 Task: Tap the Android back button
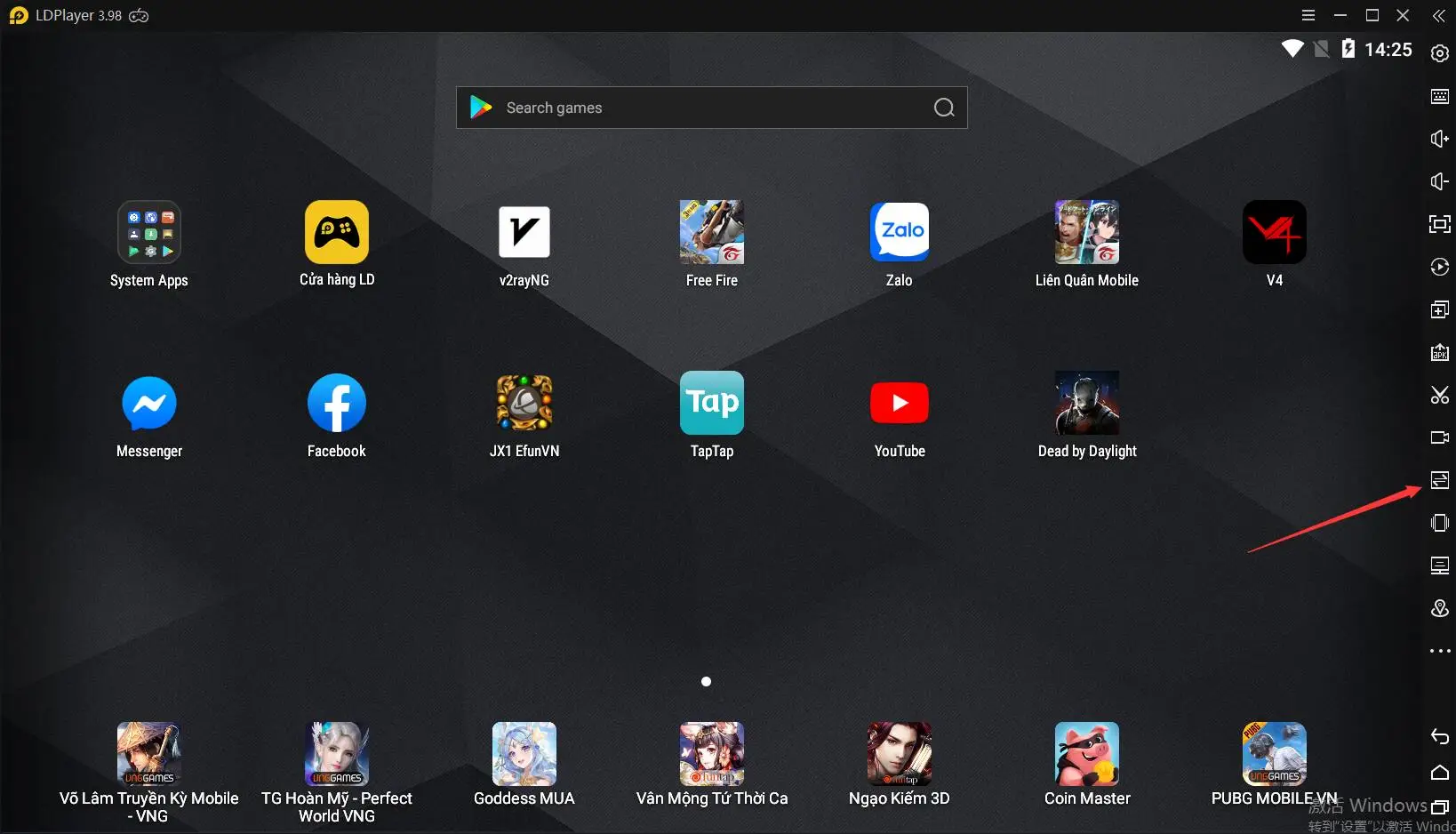coord(1440,736)
